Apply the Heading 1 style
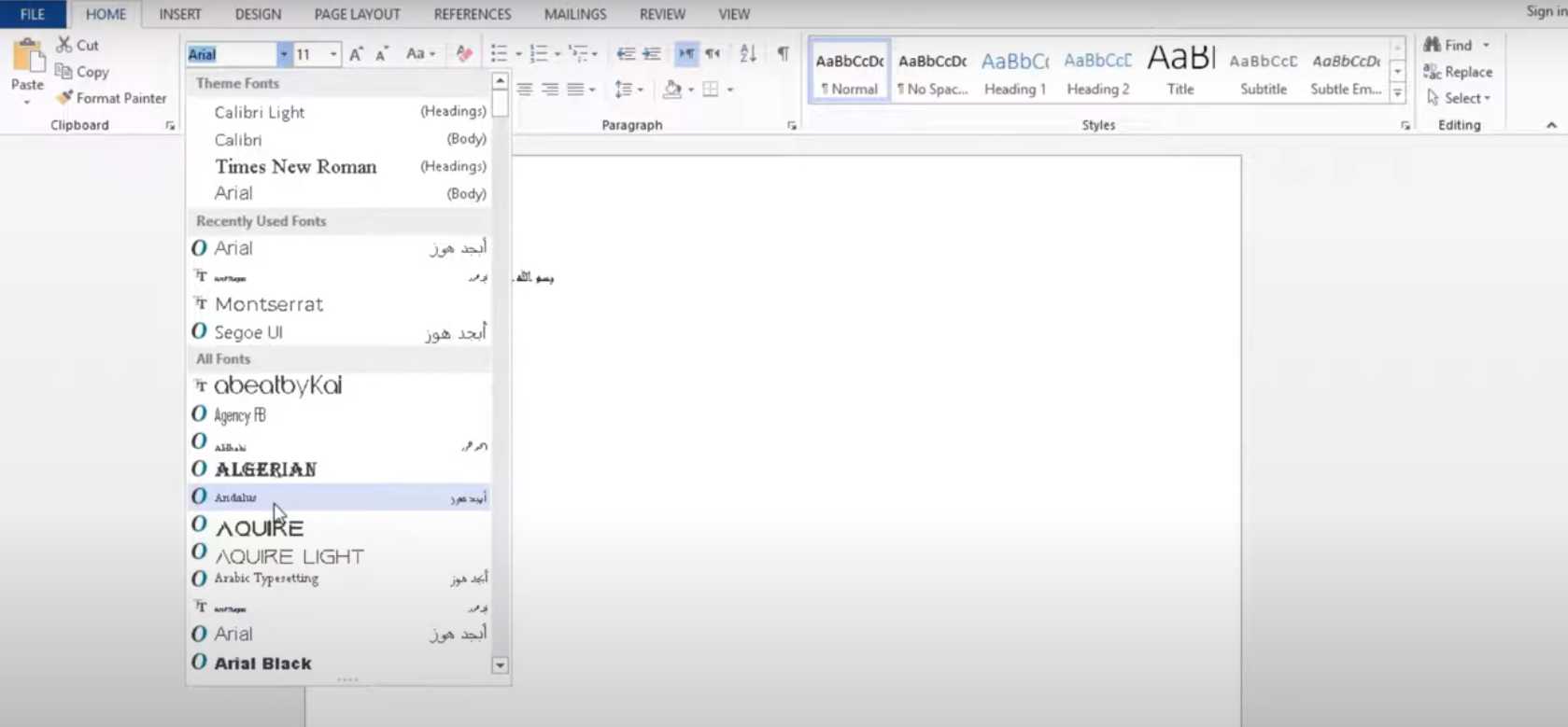Viewport: 1568px width, 727px height. click(1015, 72)
